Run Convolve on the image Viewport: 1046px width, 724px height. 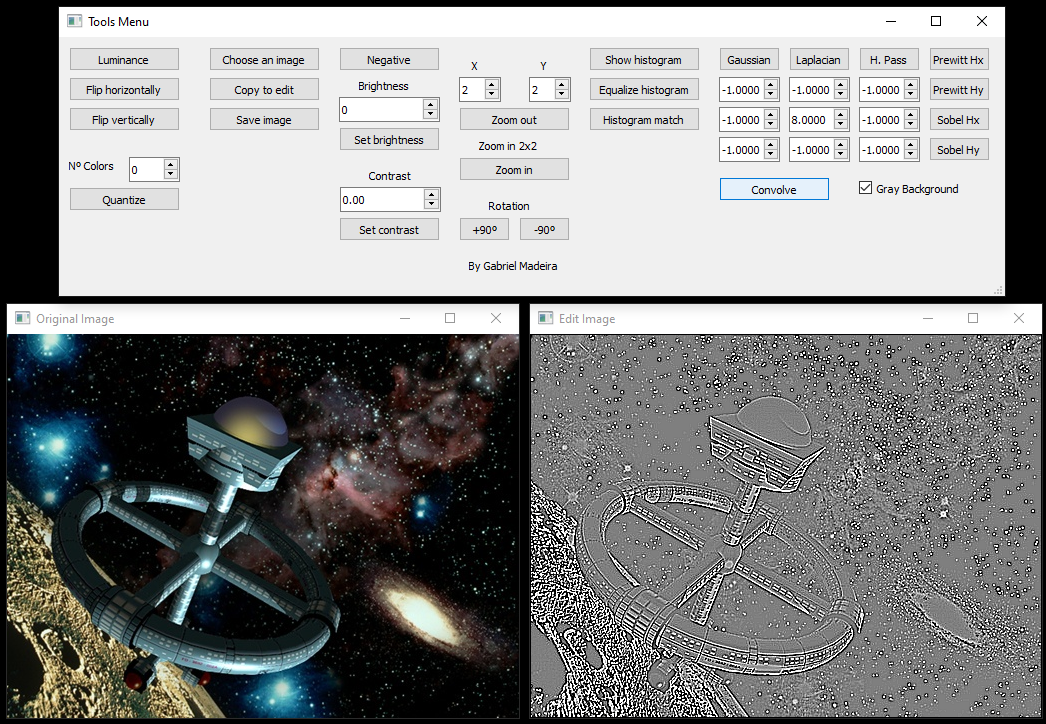click(x=774, y=190)
